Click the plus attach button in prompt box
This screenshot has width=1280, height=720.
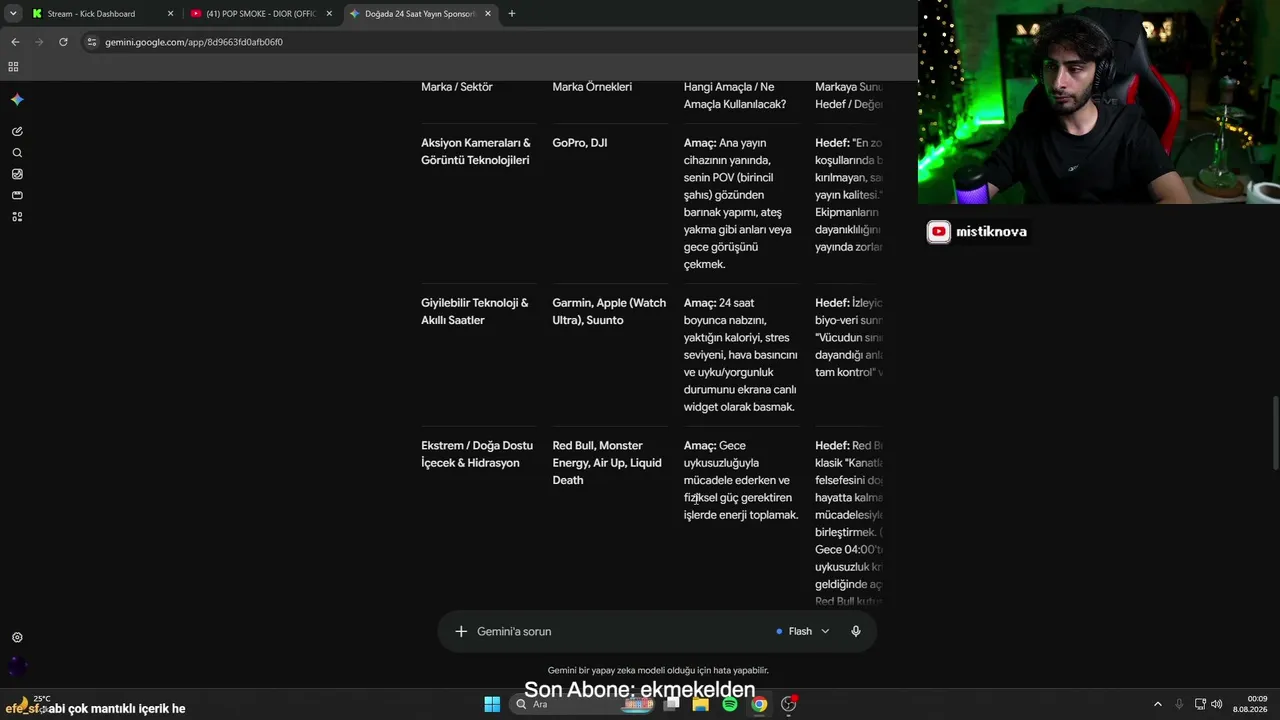(x=461, y=631)
